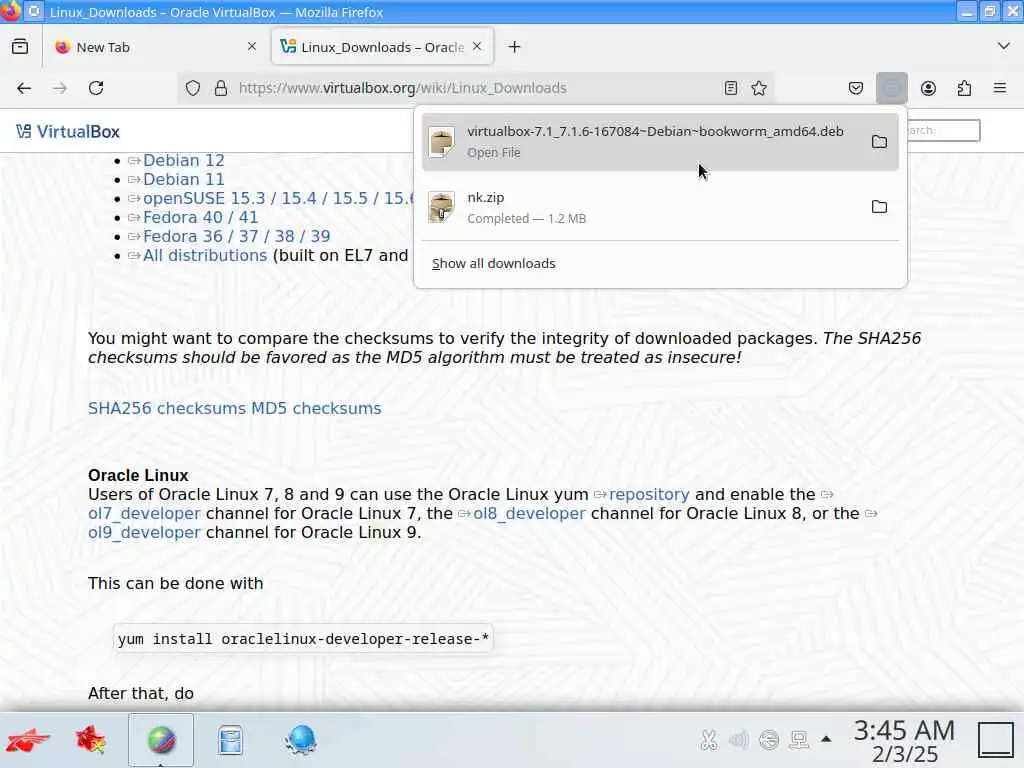The width and height of the screenshot is (1024, 768).
Task: Open Fedora 40 / 41 download link
Action: click(x=200, y=217)
